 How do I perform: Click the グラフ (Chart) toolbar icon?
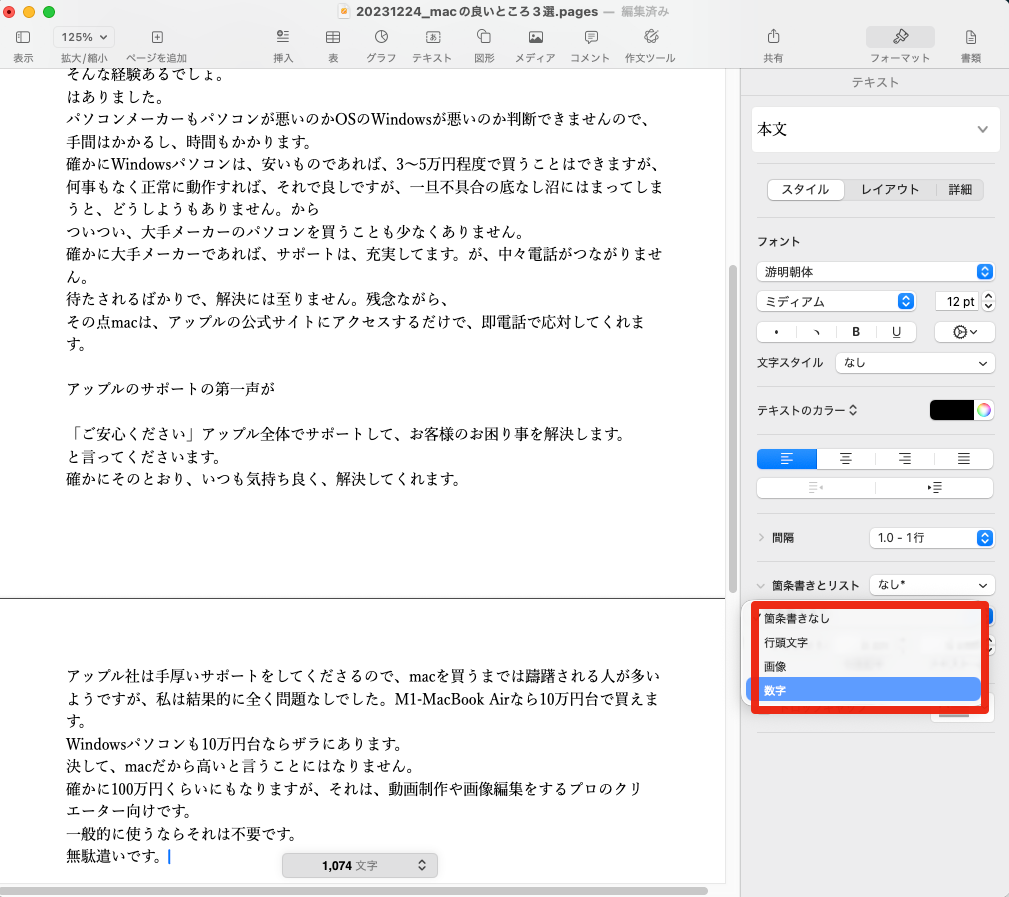pos(381,44)
